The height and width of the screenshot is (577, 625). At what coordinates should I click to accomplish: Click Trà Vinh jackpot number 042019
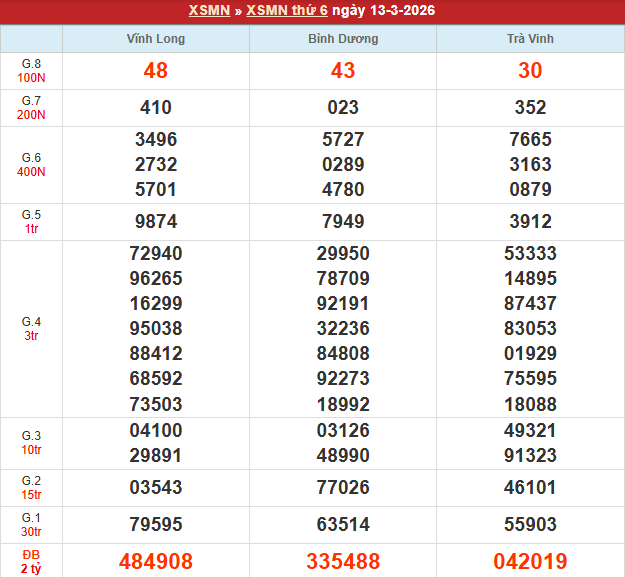pos(530,561)
